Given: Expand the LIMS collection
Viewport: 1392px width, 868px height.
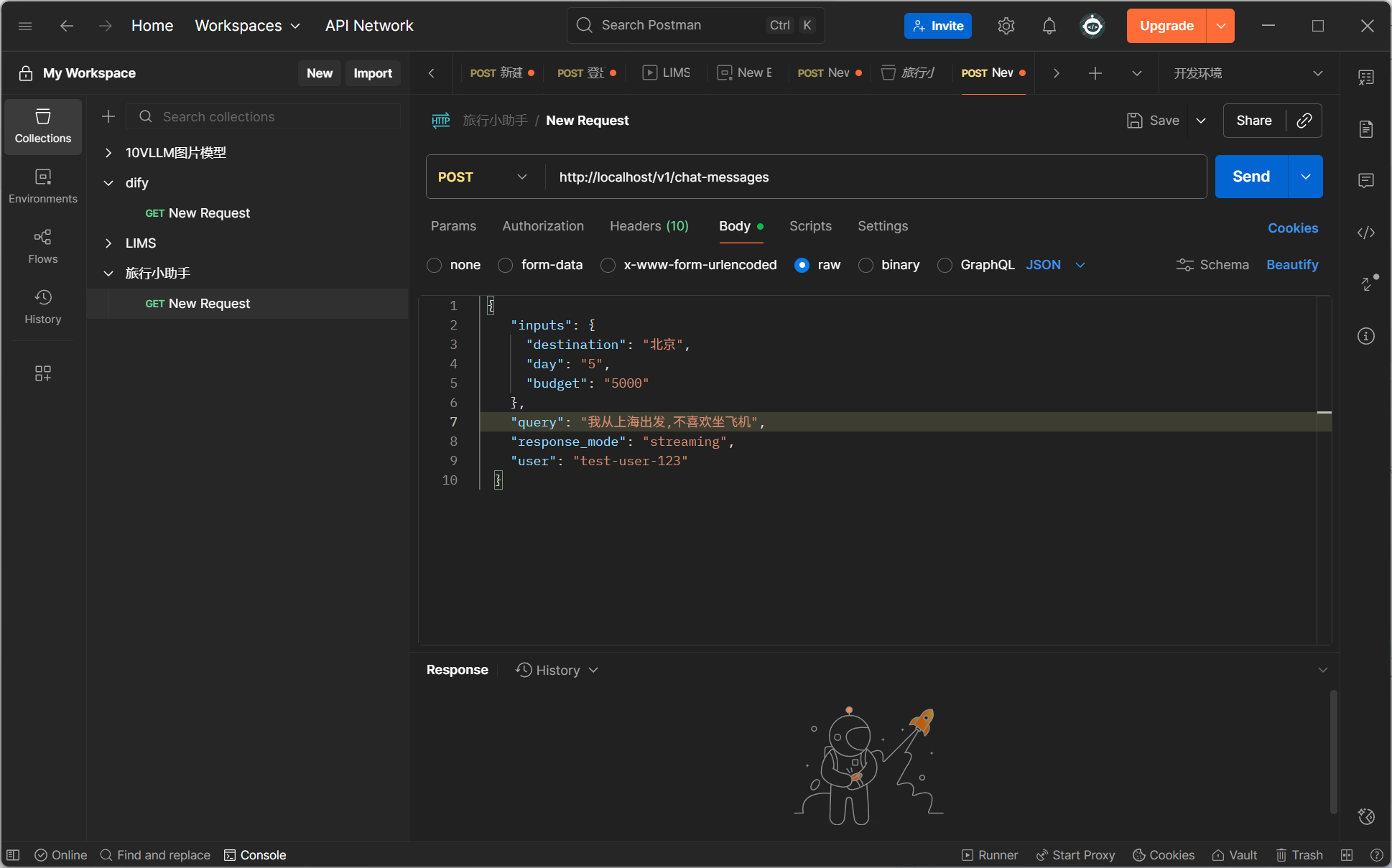Looking at the screenshot, I should point(108,243).
